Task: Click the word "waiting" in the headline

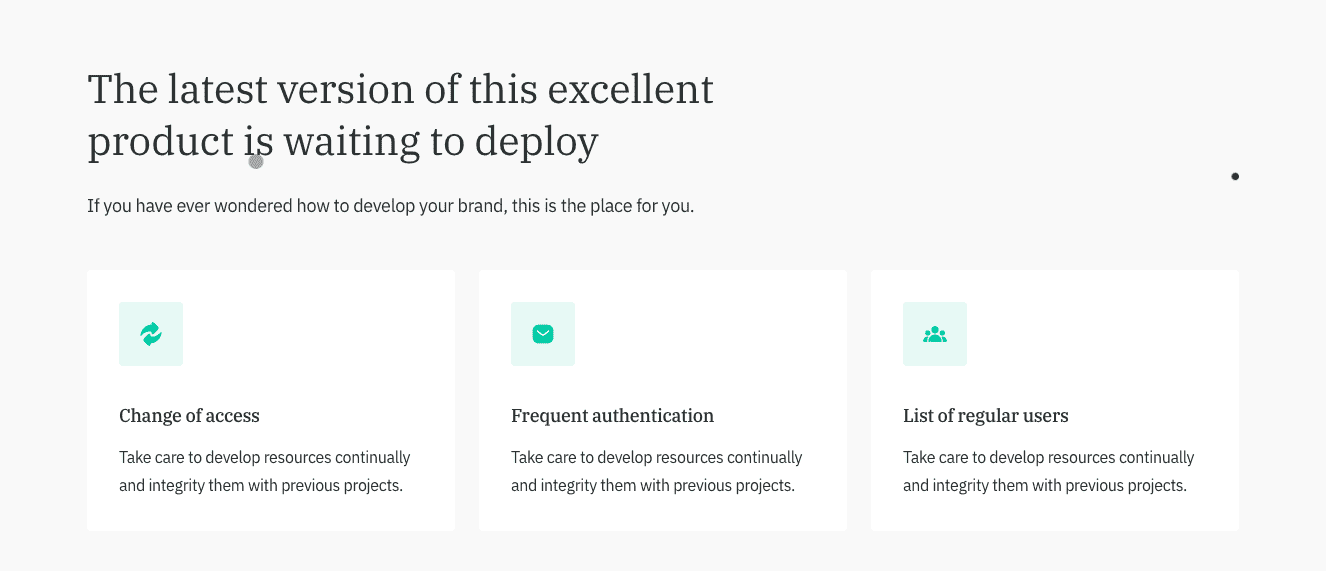Action: point(351,142)
